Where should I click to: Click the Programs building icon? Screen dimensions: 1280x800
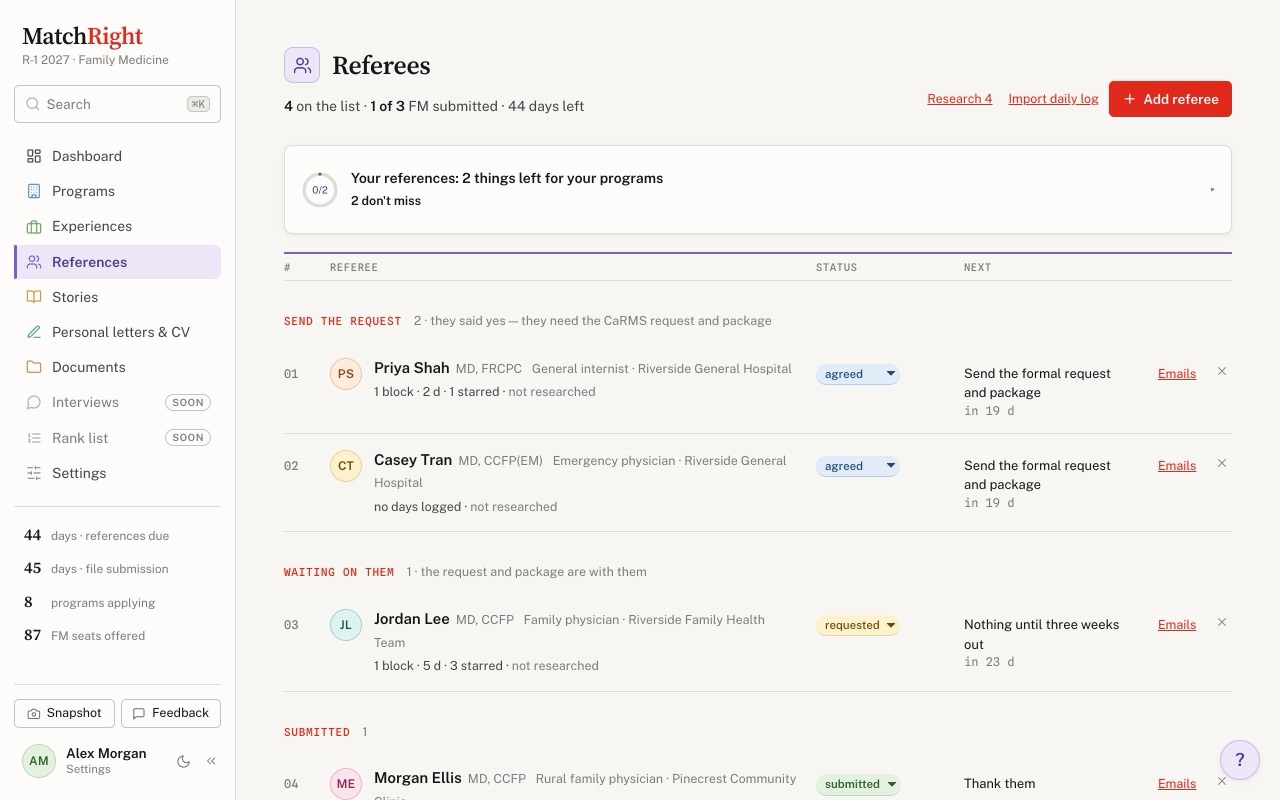(x=34, y=191)
